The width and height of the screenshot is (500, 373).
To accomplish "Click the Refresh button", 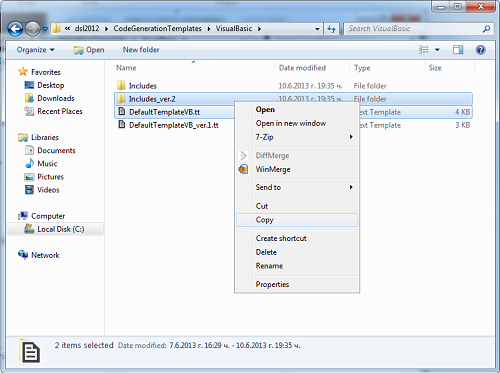I will coord(331,29).
